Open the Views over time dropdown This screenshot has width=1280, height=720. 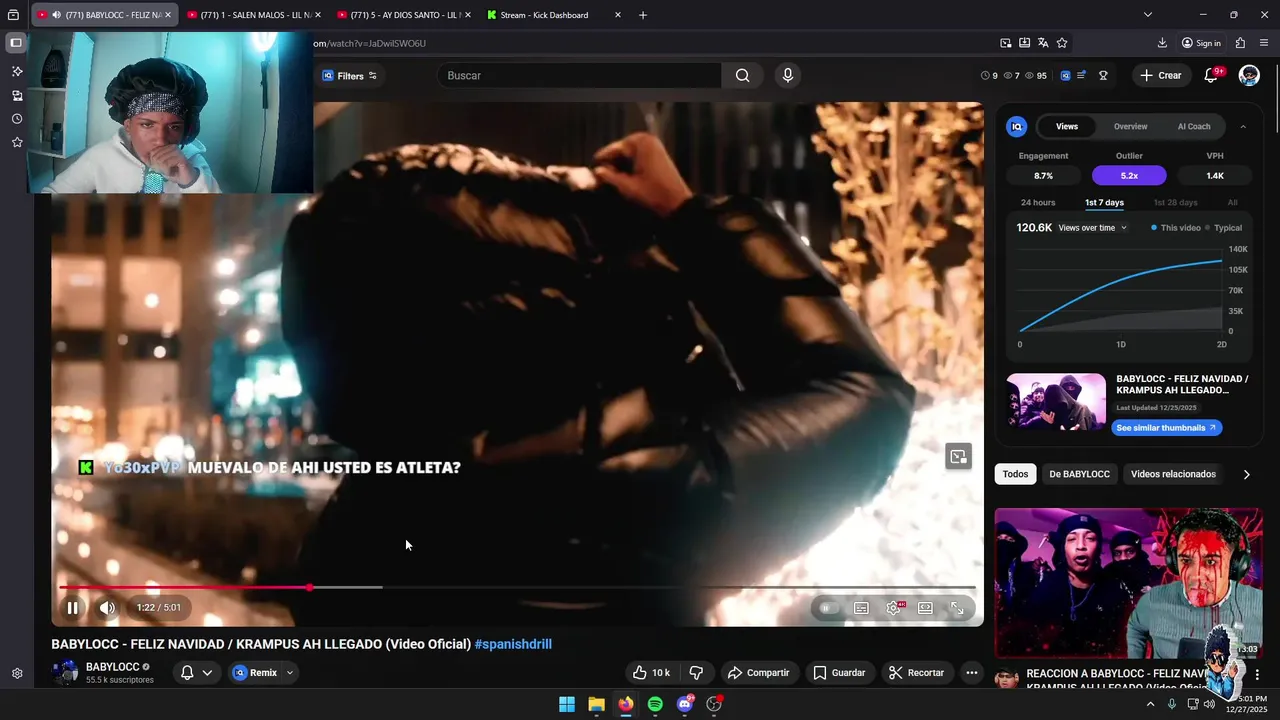(x=1092, y=228)
